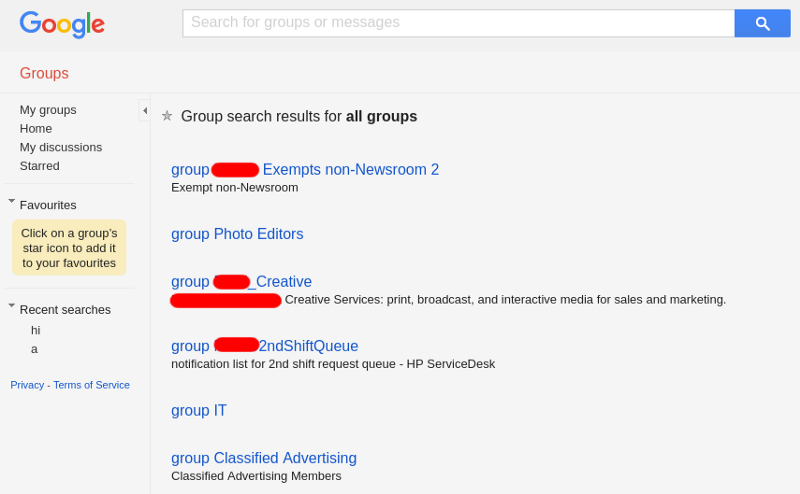Open the Creative group link

282,282
